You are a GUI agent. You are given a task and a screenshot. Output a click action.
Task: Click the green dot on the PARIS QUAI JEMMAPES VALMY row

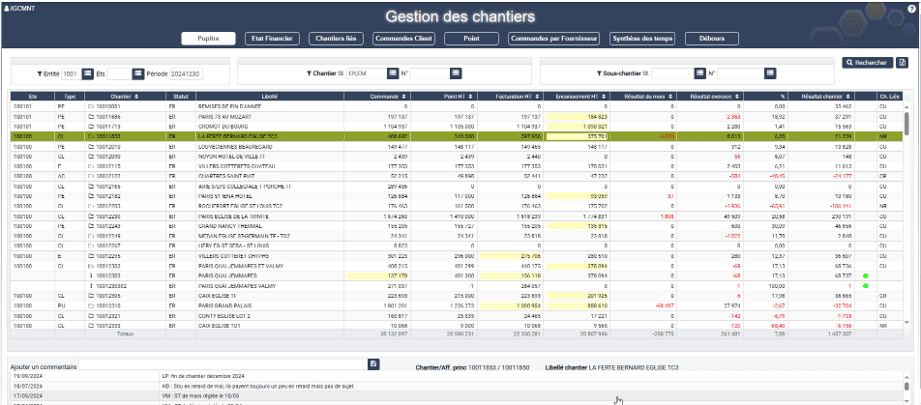pyautogui.click(x=865, y=286)
